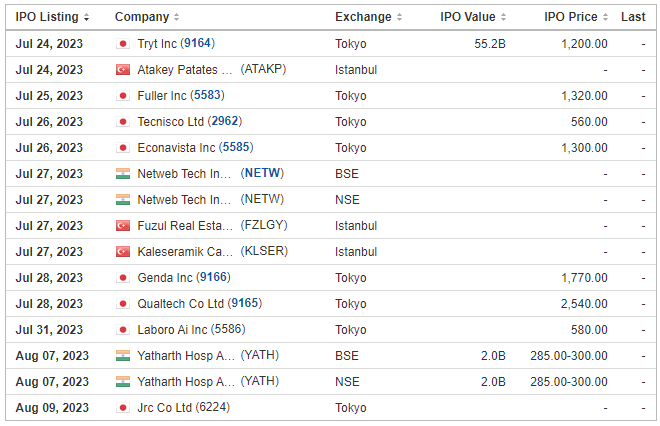Sort by Exchange column arrow icon
Screen dimensions: 660x426
[x=399, y=17]
